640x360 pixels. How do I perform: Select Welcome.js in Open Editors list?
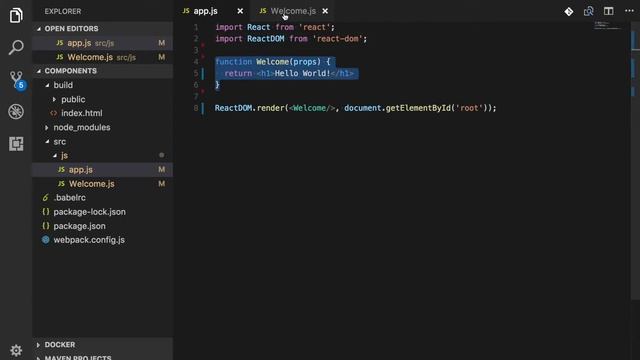click(x=102, y=57)
